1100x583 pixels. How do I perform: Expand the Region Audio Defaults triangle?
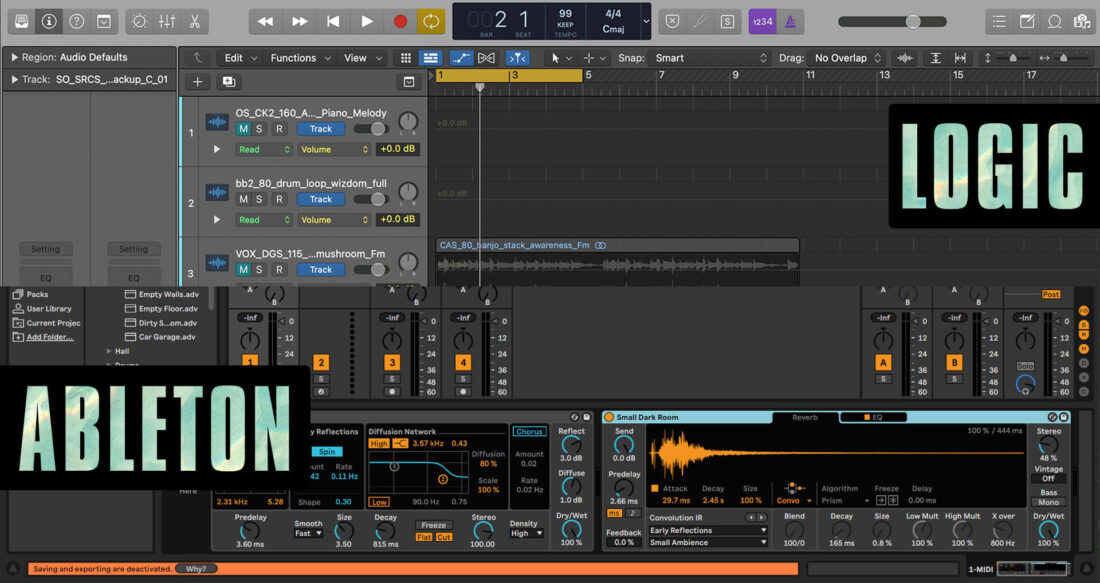pos(14,58)
